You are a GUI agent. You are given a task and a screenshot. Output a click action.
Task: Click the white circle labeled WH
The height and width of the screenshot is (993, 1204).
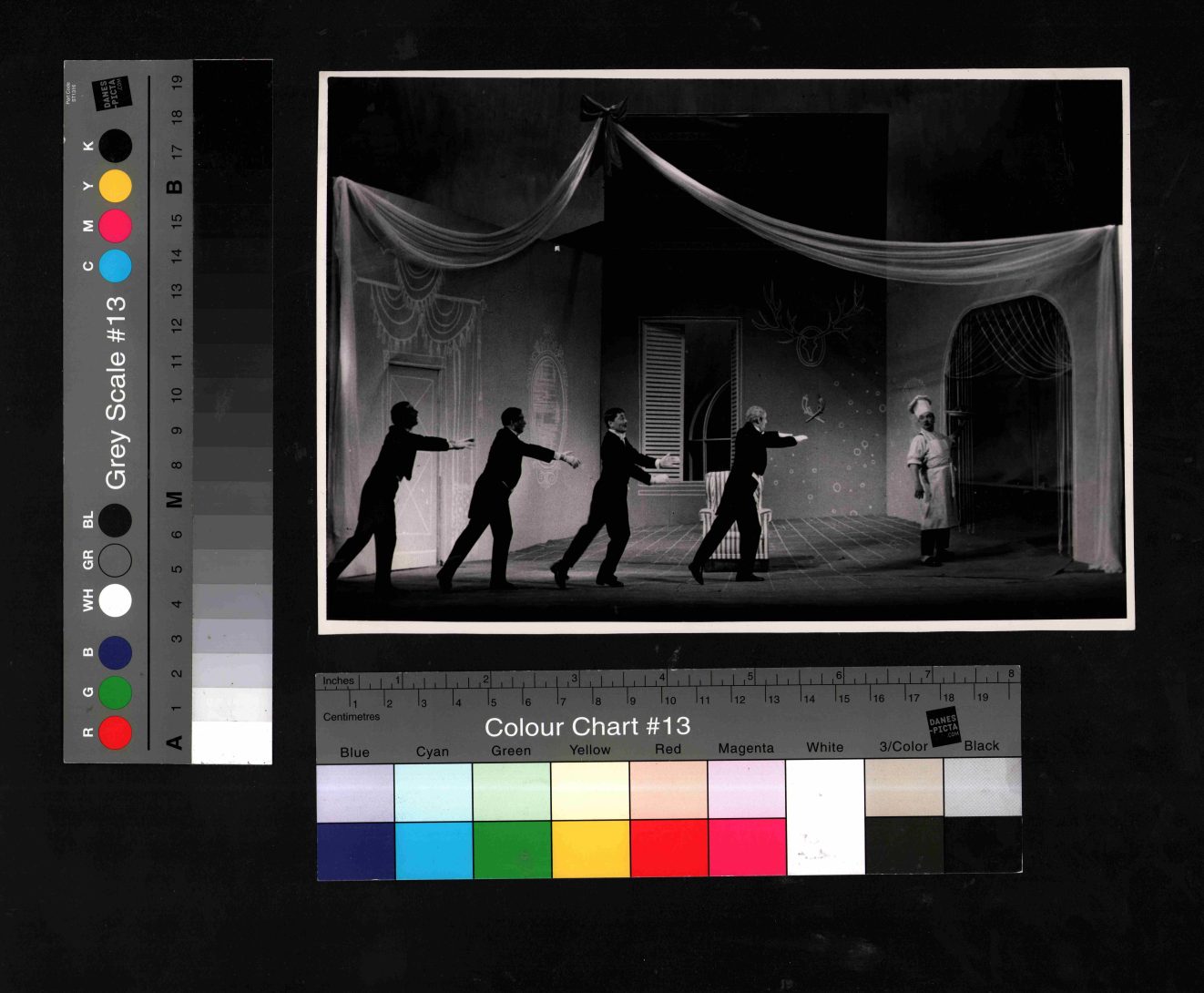(x=115, y=600)
